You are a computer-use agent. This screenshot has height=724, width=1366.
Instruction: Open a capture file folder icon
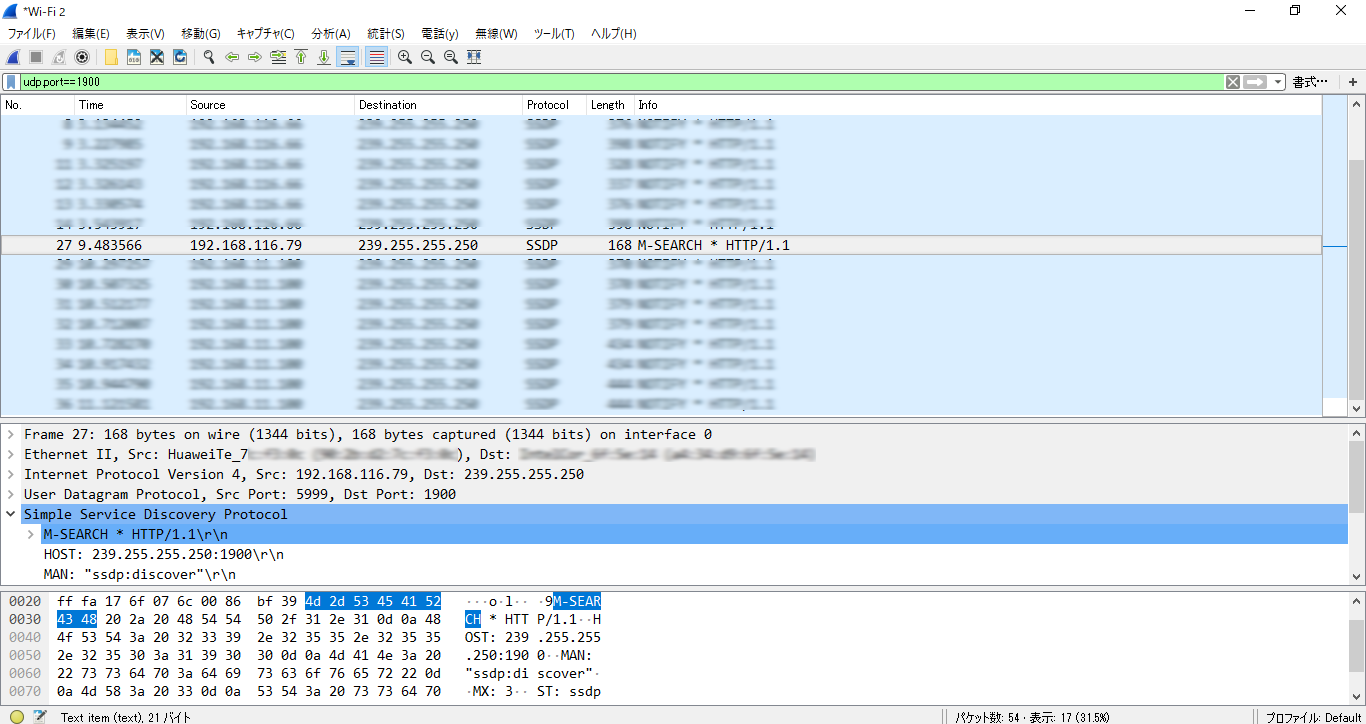point(111,57)
